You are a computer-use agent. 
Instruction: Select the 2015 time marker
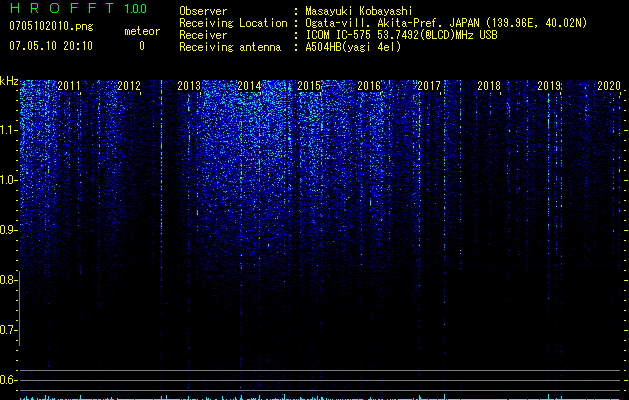coord(309,86)
